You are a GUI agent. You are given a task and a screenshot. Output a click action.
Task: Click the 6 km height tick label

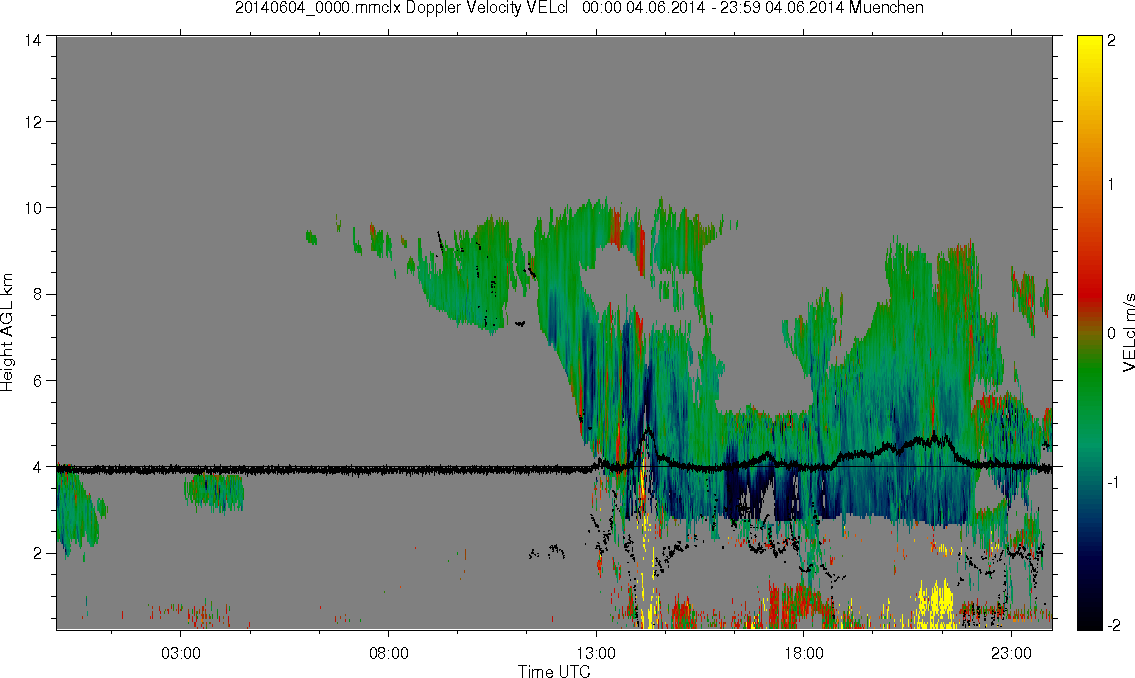pyautogui.click(x=37, y=381)
